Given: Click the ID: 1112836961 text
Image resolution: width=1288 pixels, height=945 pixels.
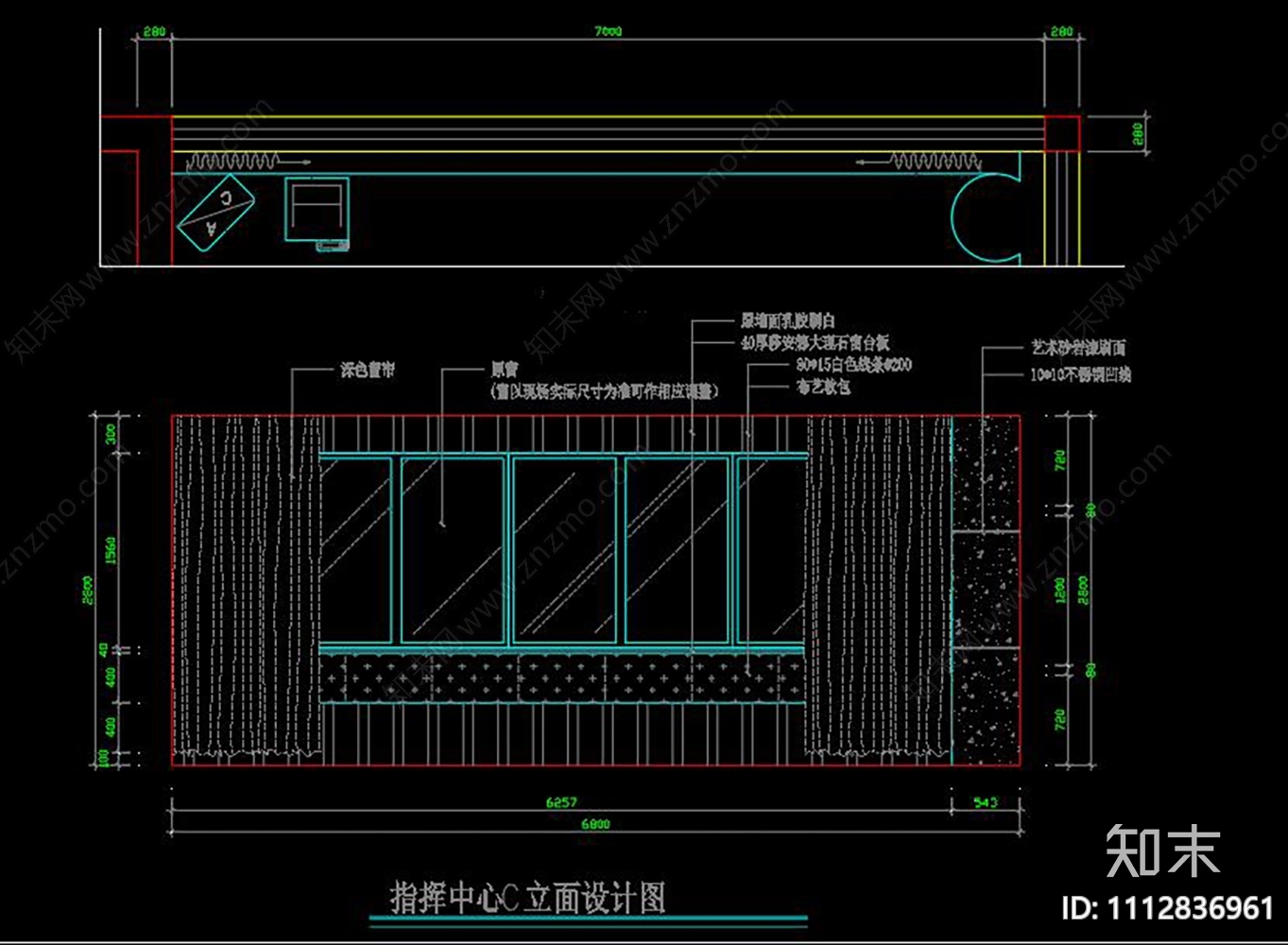Looking at the screenshot, I should [1168, 909].
